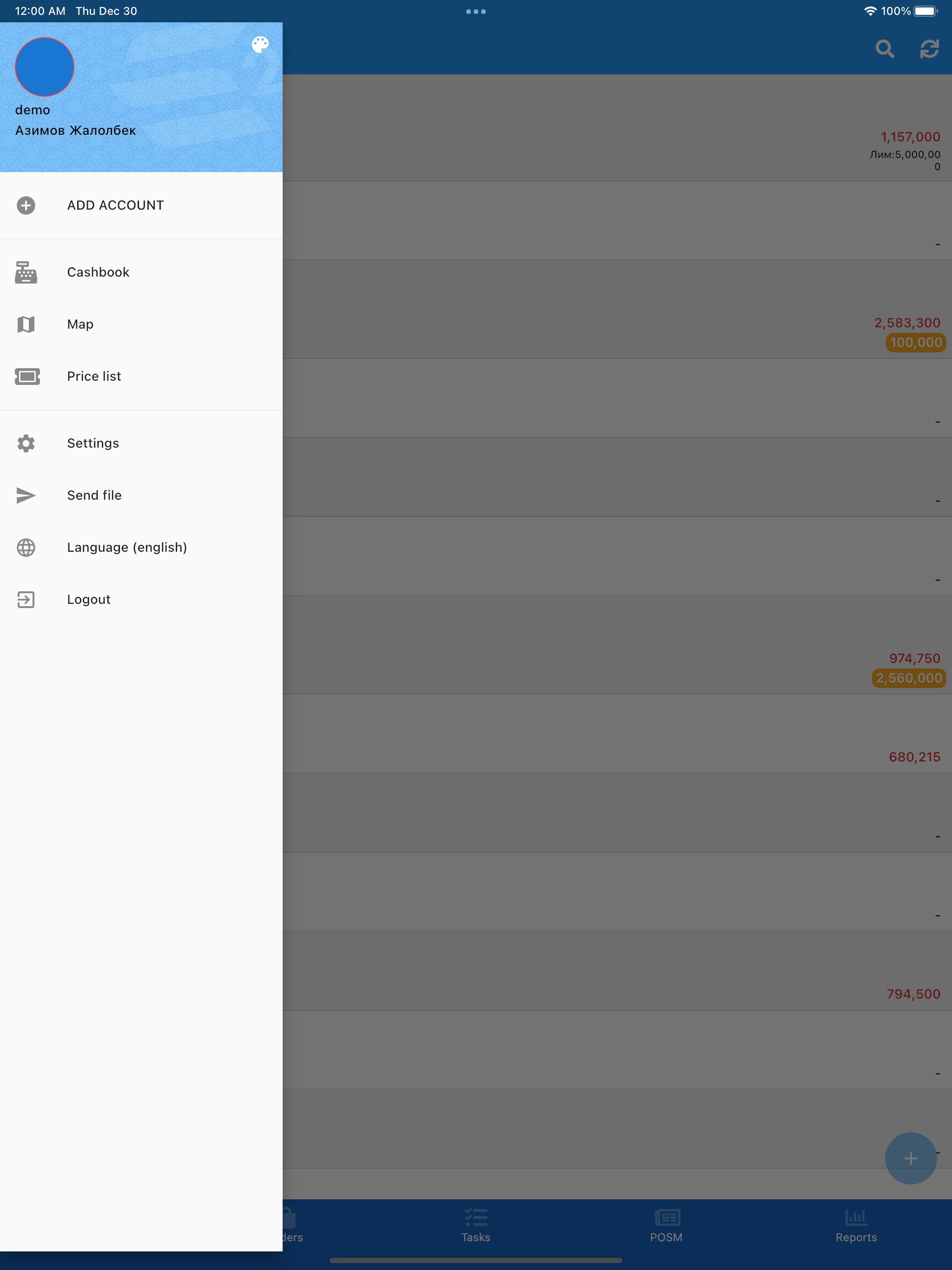The image size is (952, 1270).
Task: Click the Tasks checklist icon
Action: (x=476, y=1217)
